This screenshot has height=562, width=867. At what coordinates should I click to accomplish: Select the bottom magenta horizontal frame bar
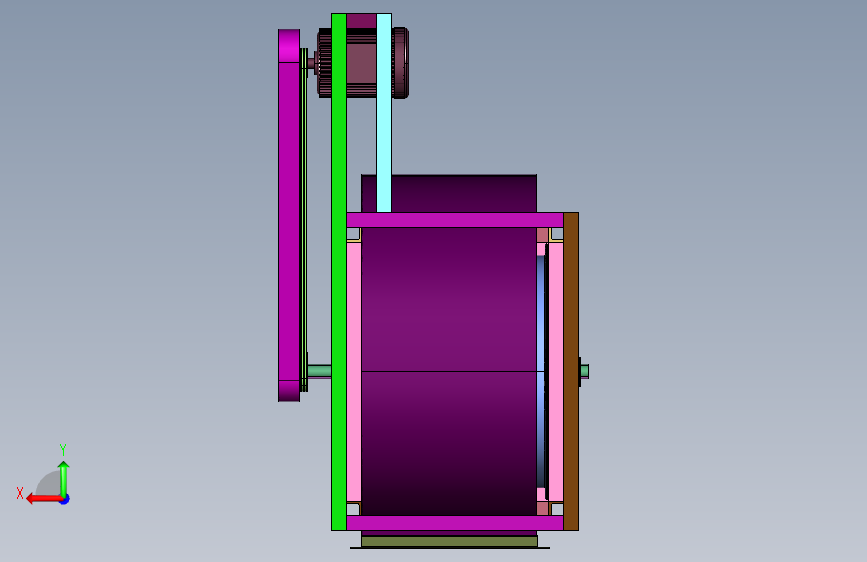(x=455, y=523)
